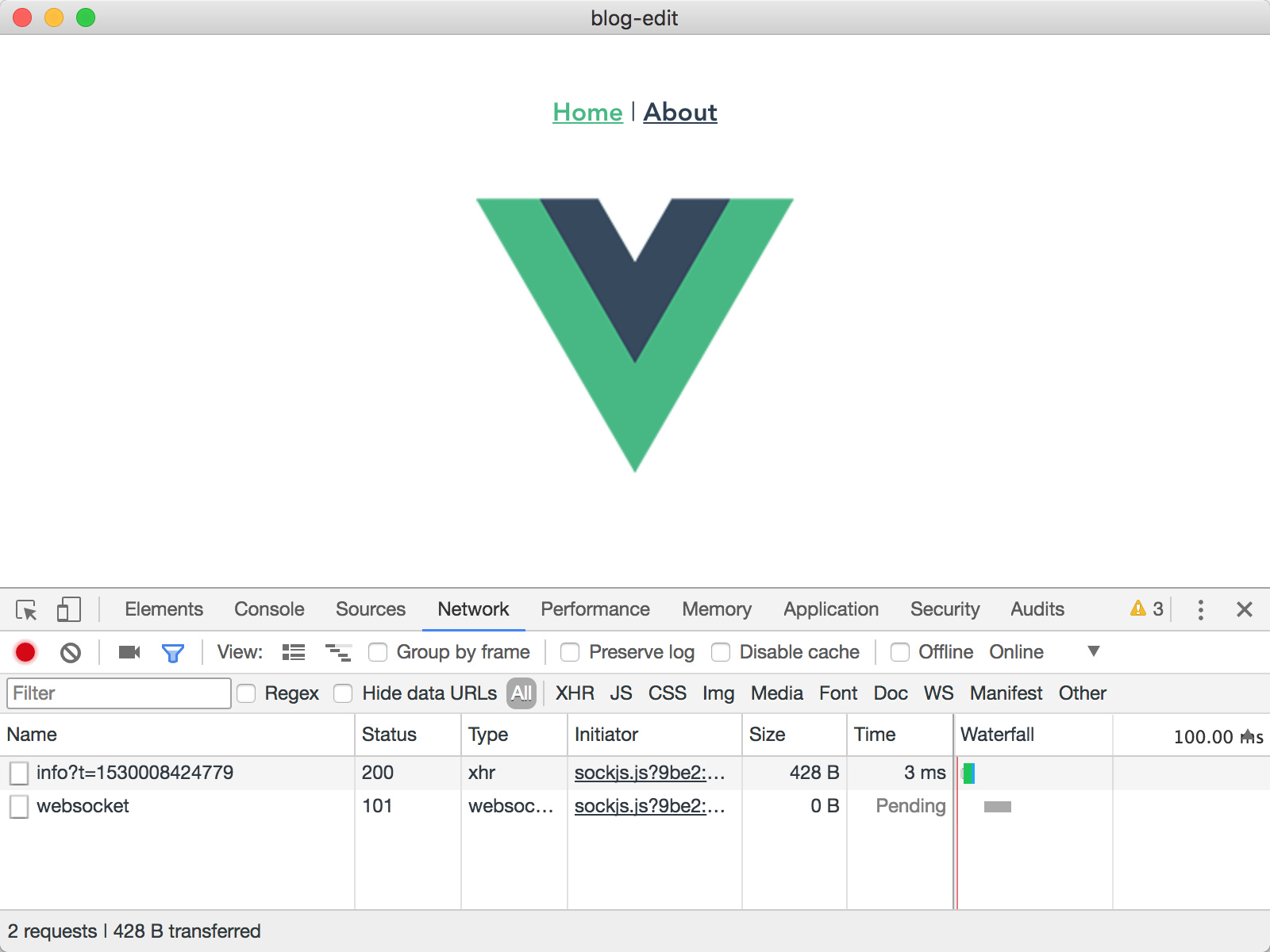This screenshot has height=952, width=1270.
Task: Select the Network tab
Action: 474,609
